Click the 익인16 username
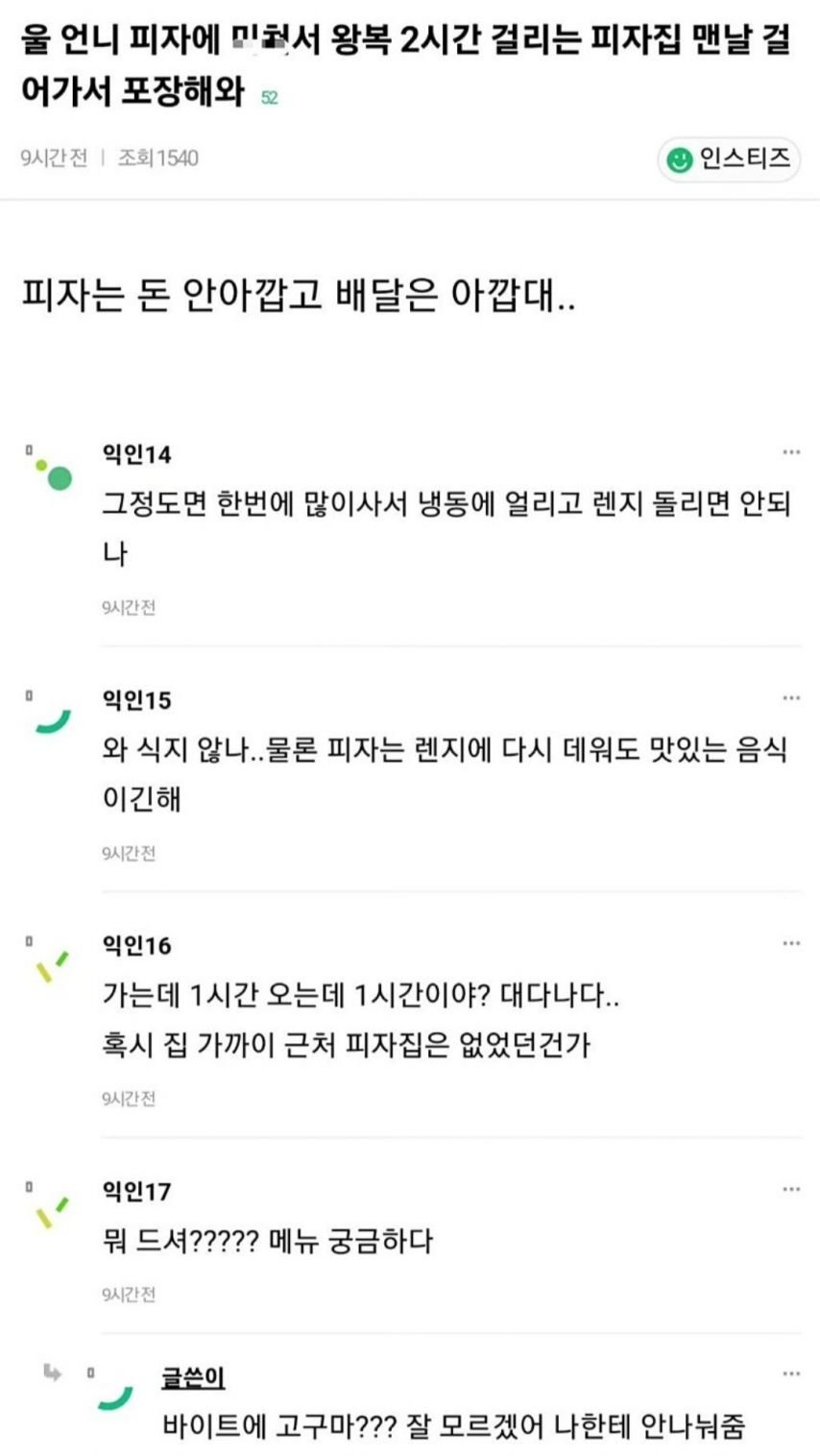 136,946
